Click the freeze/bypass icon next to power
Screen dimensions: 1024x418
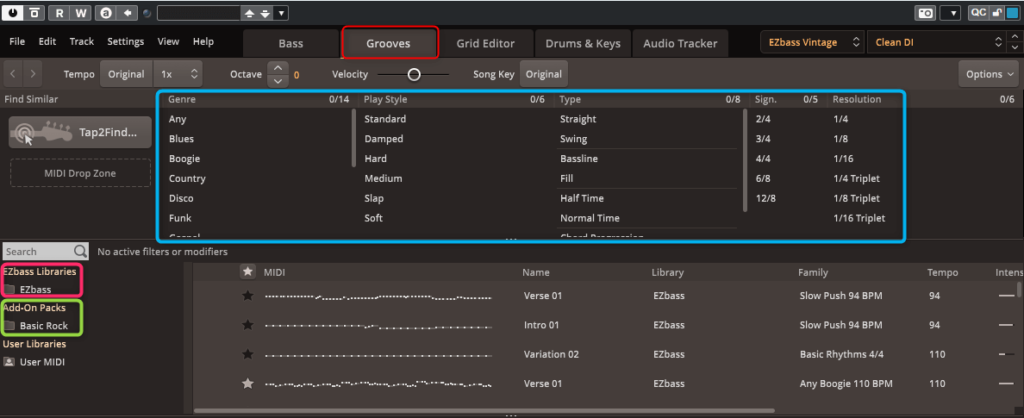pos(35,12)
